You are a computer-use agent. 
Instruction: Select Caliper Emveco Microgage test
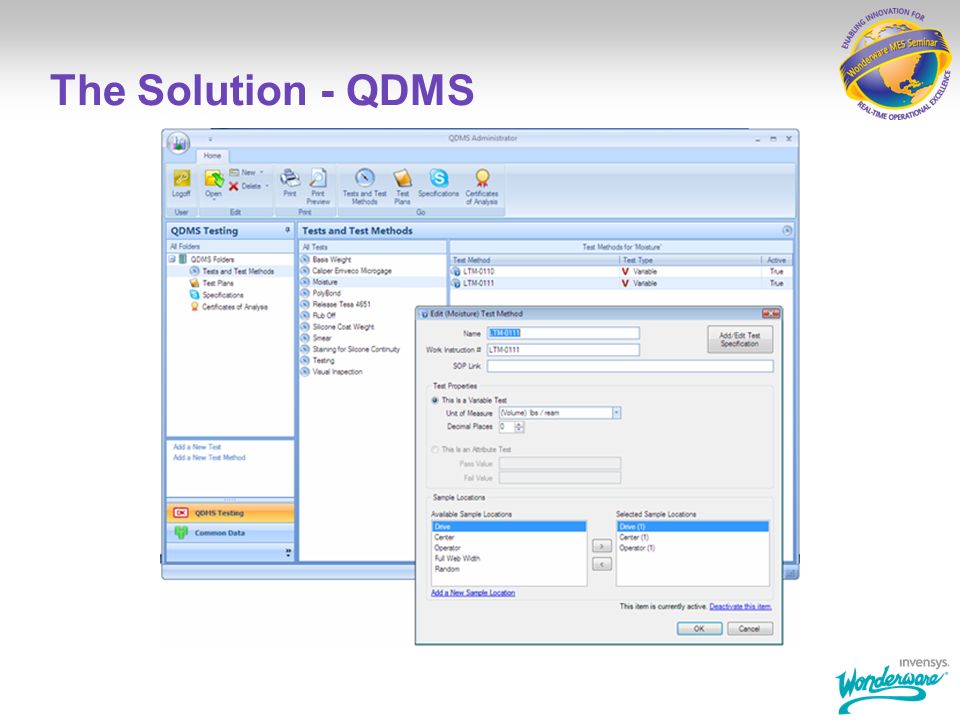tap(352, 271)
